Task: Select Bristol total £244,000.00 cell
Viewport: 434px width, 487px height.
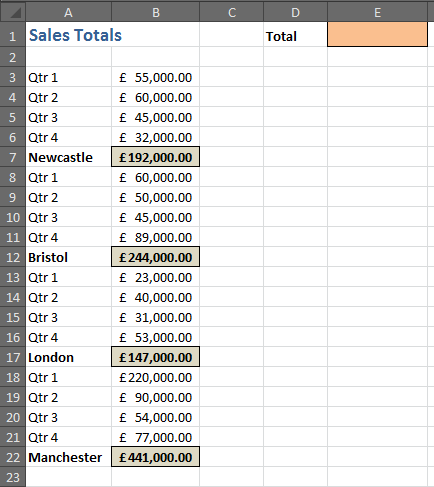Action: [156, 257]
